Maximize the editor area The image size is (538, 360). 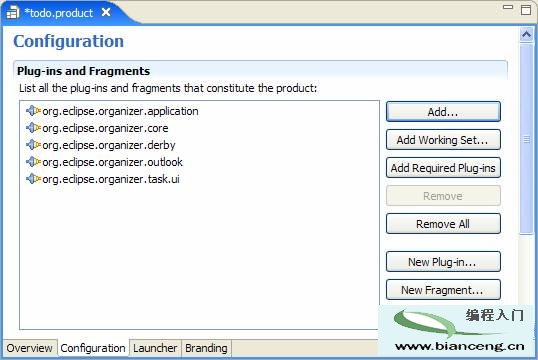[x=526, y=10]
